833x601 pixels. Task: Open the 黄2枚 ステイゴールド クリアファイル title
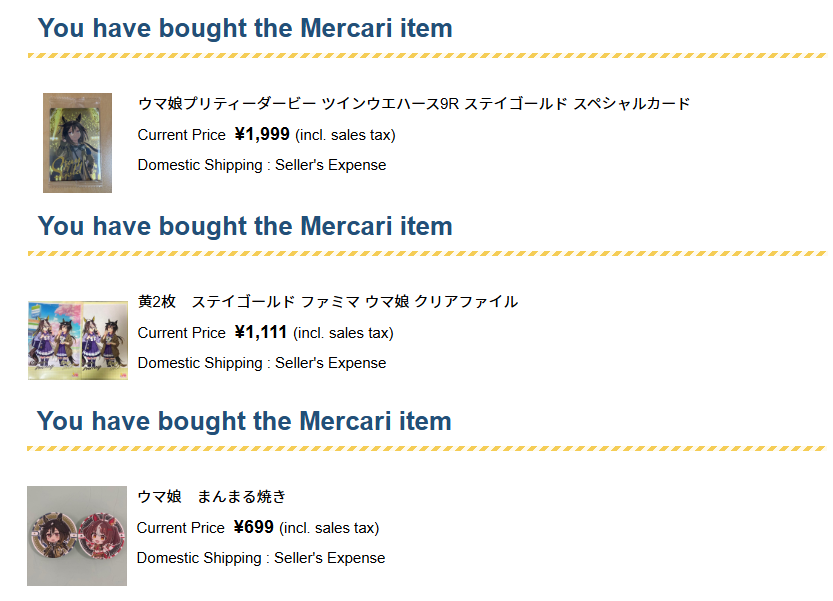pos(327,301)
